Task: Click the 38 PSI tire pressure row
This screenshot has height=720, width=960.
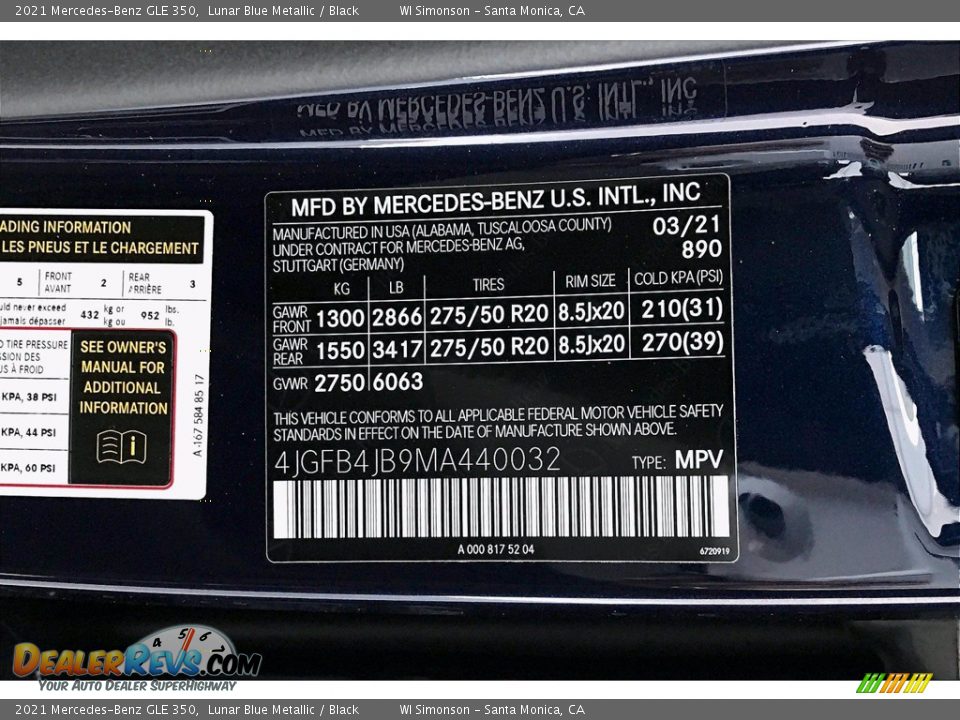Action: (29, 397)
